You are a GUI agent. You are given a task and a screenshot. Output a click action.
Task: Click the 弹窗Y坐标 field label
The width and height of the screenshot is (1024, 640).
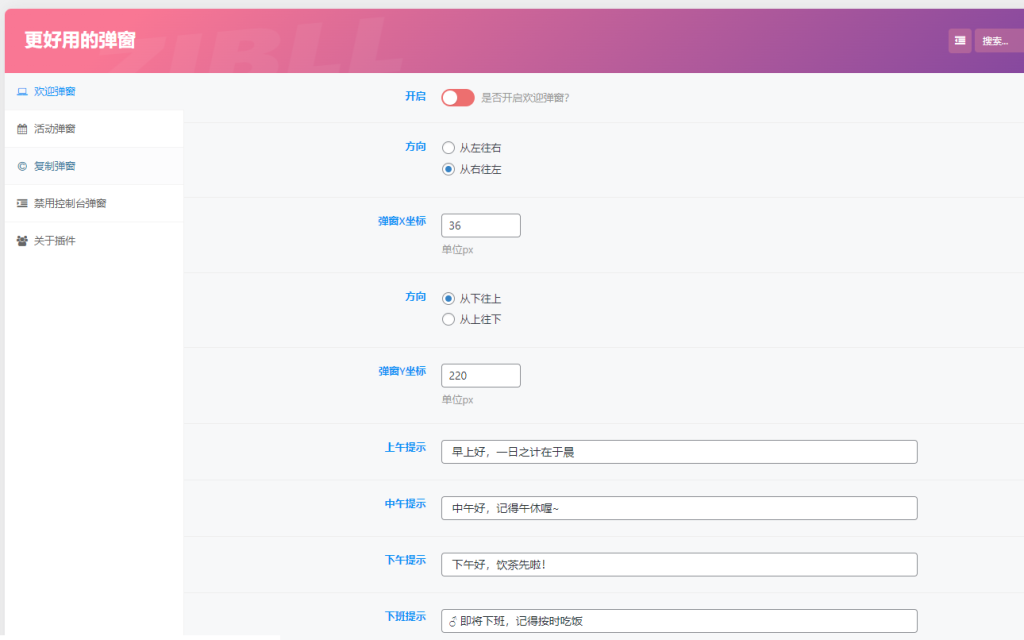(402, 371)
